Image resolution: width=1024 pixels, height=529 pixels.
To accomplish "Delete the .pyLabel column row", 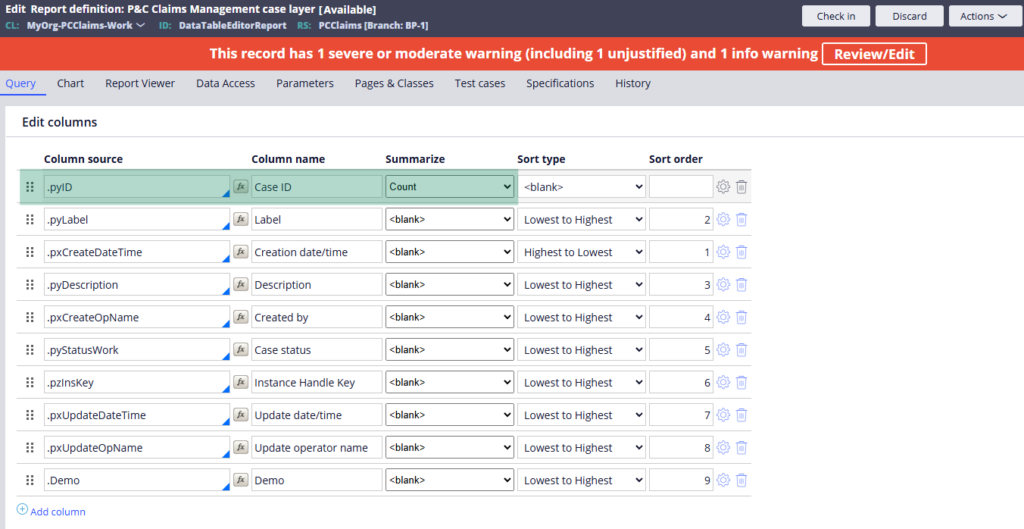I will (741, 219).
